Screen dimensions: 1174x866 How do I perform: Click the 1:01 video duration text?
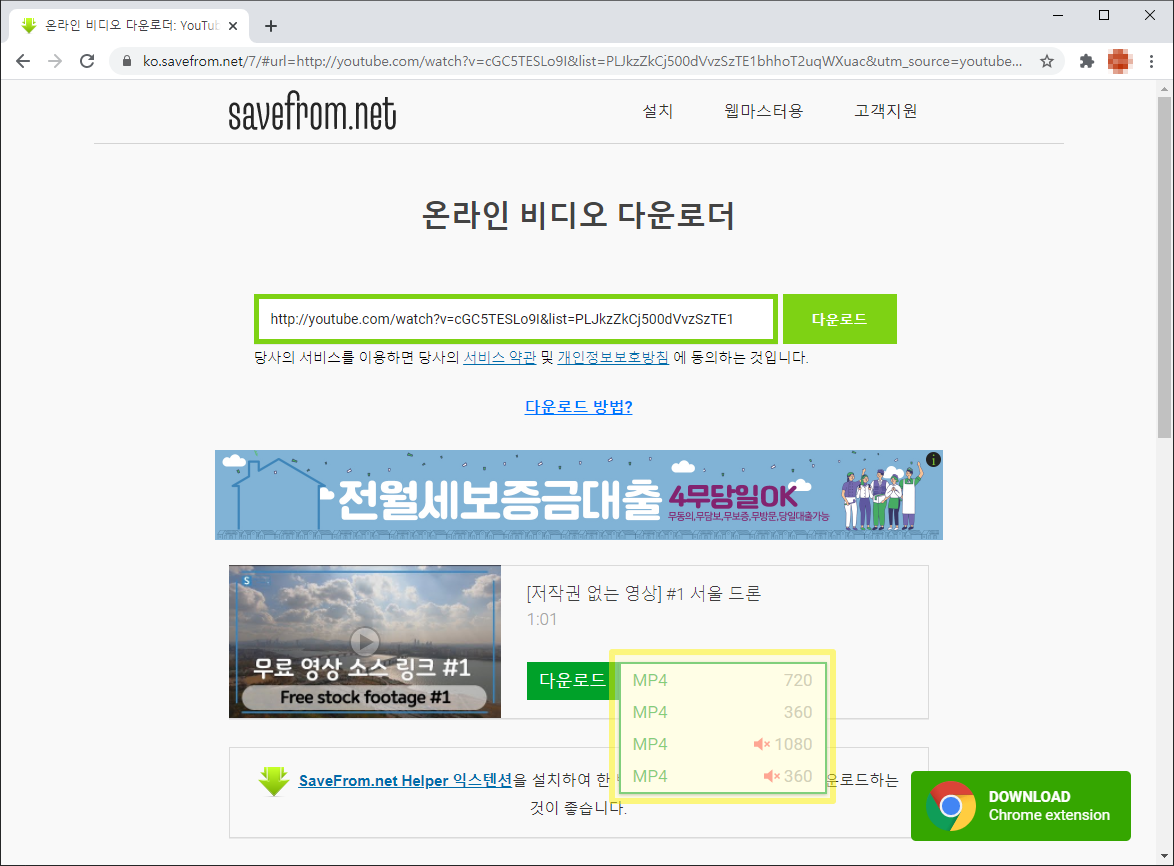pos(542,620)
